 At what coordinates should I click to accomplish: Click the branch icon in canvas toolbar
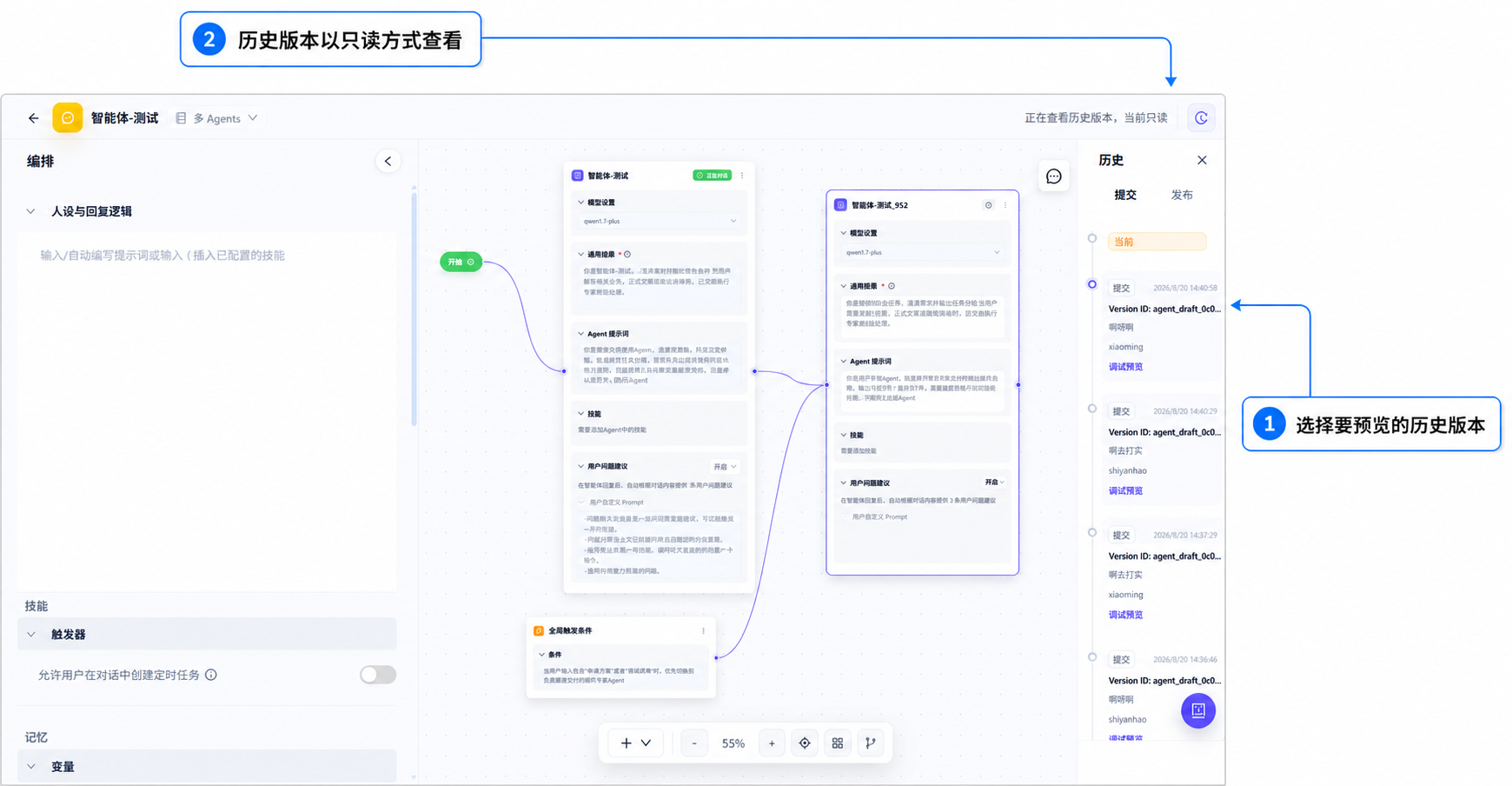tap(870, 743)
